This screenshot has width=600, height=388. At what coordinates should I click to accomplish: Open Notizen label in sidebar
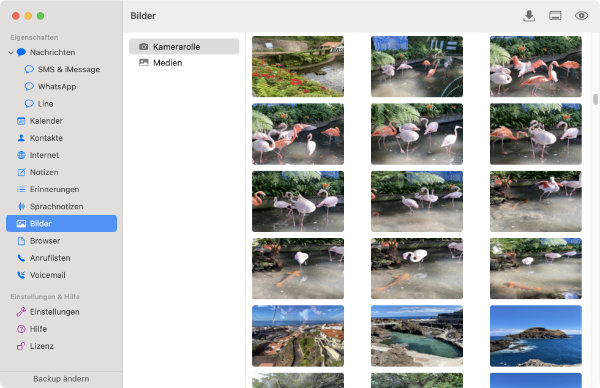[x=44, y=172]
